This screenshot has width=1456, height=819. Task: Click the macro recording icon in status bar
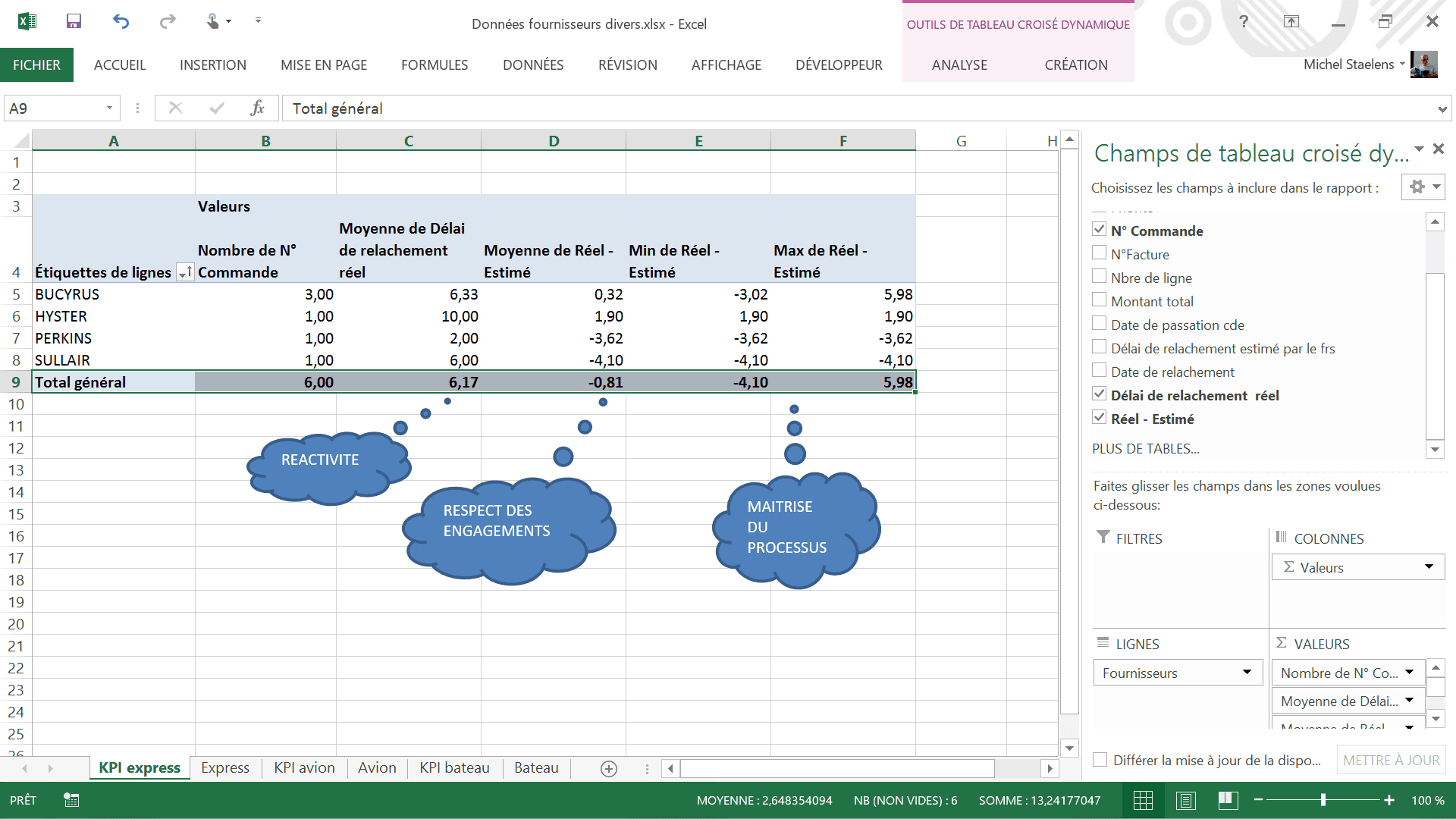pos(71,800)
